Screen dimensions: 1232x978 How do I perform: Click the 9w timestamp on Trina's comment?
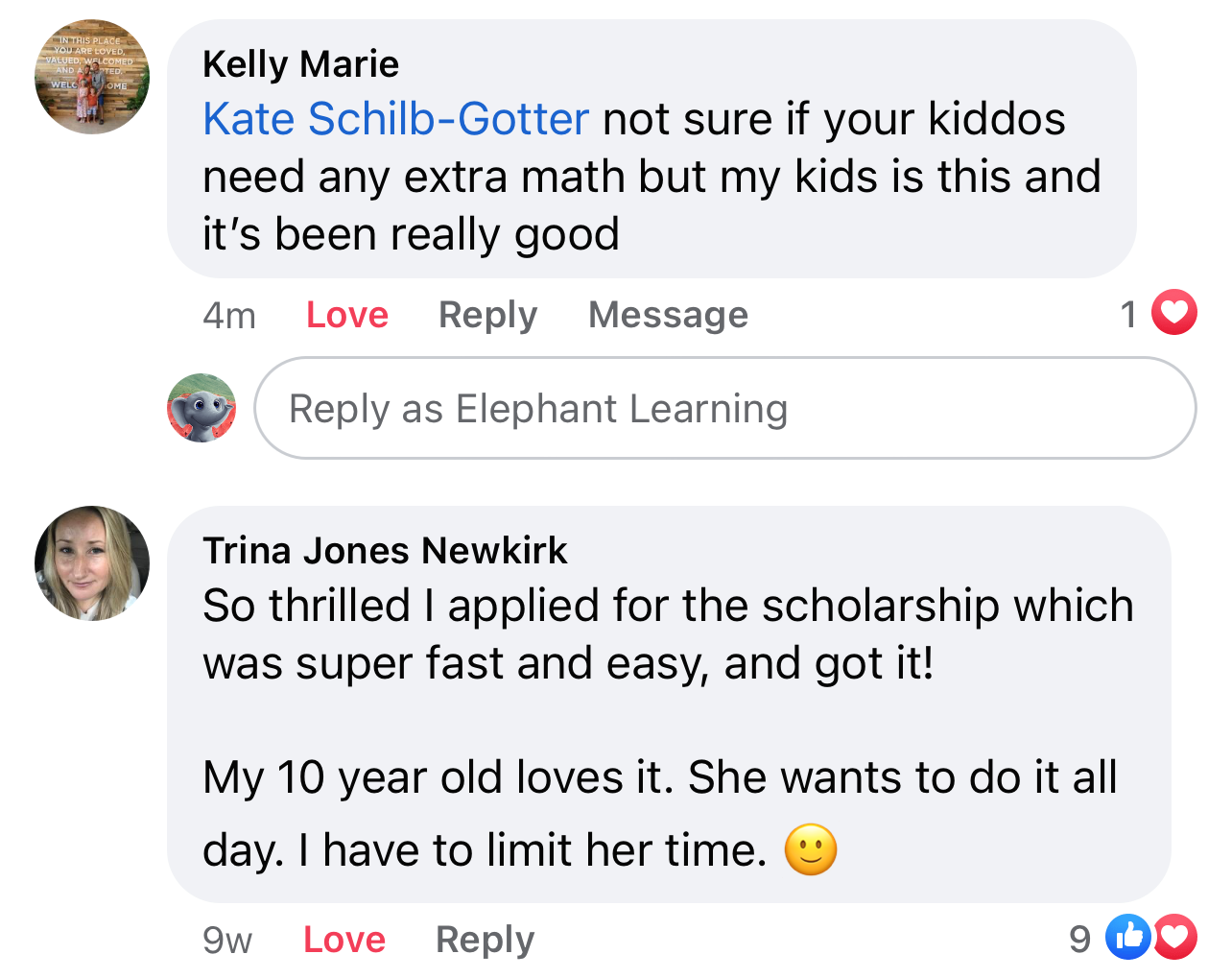tap(227, 940)
